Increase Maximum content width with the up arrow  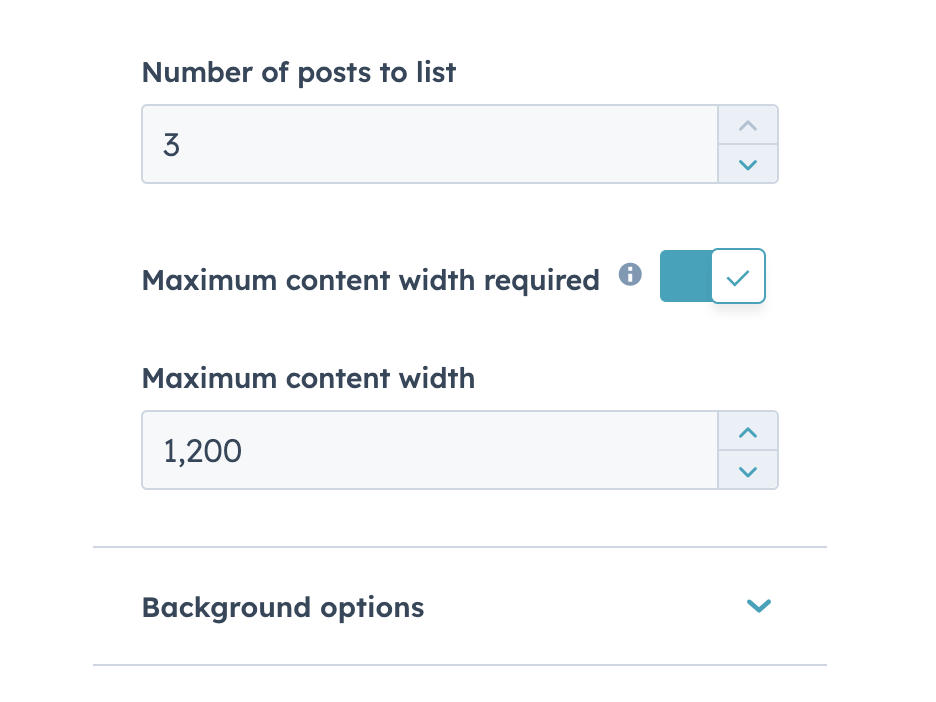point(747,432)
